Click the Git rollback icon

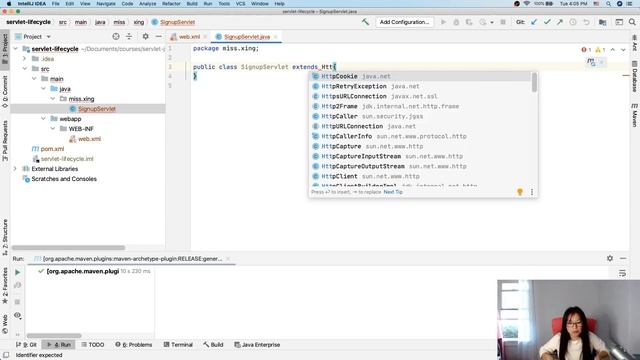(587, 22)
